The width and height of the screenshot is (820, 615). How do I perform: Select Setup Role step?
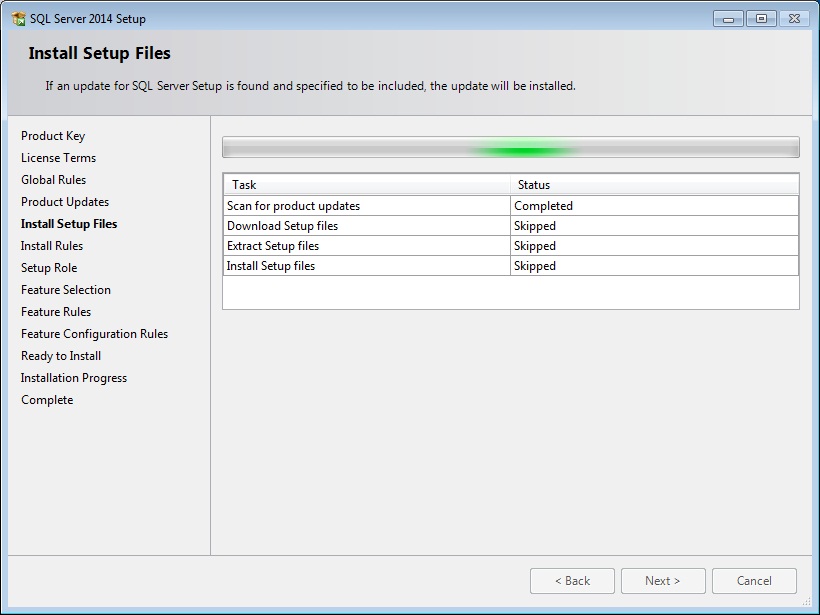[x=49, y=268]
